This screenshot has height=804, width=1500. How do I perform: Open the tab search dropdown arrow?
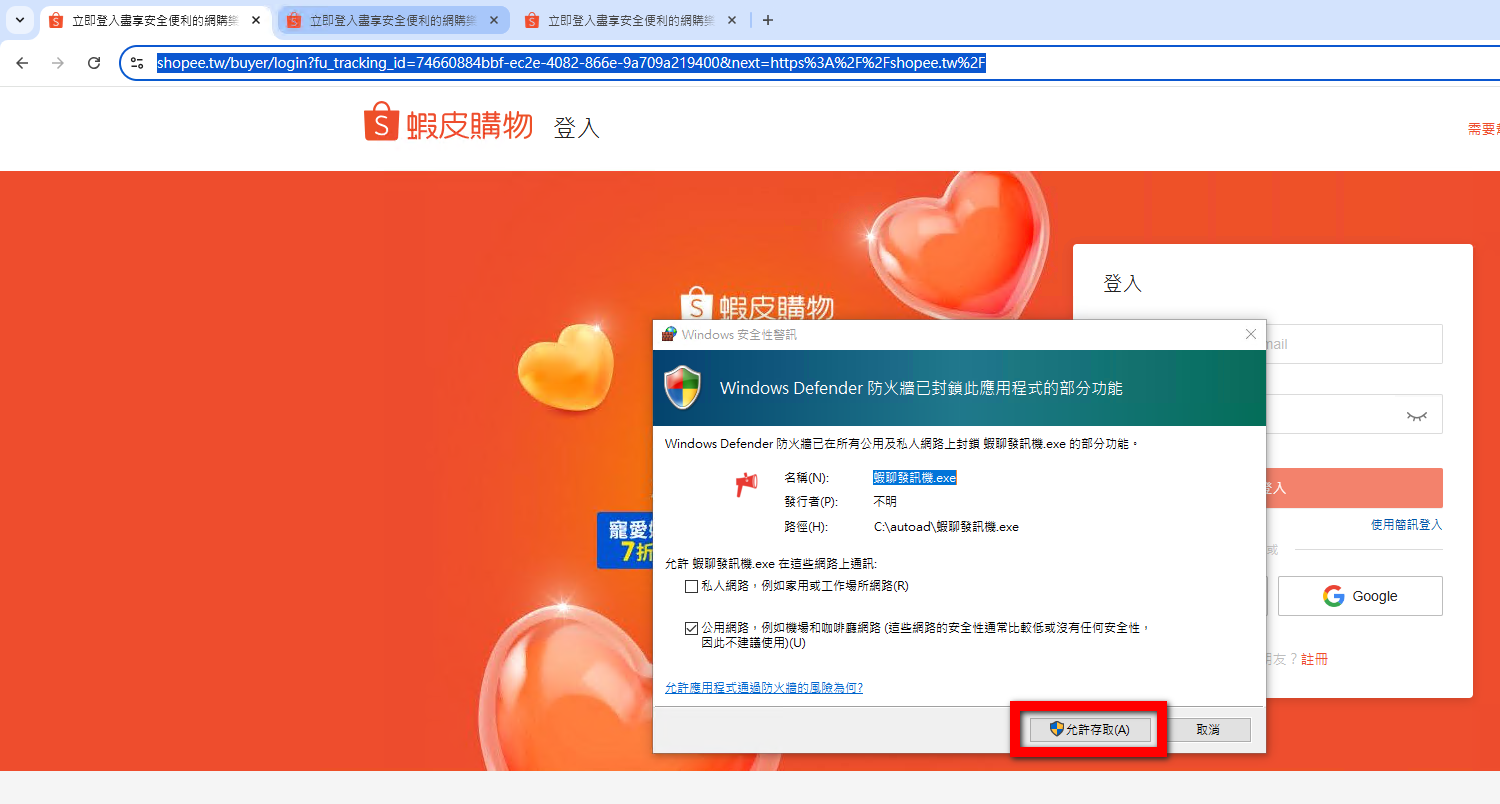(x=19, y=20)
